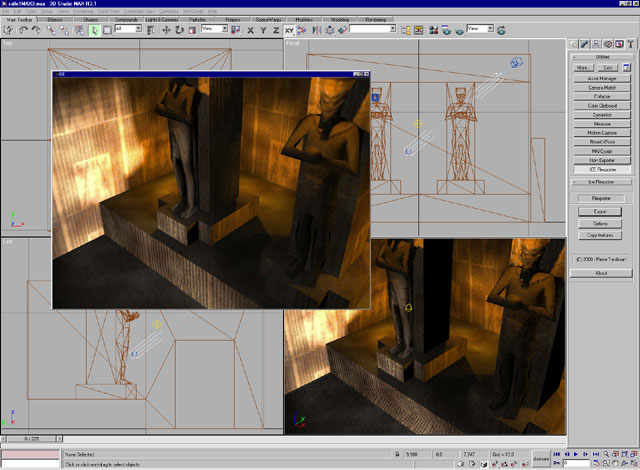The image size is (640, 470).
Task: Click the Render Scene teapot icon
Action: click(447, 30)
